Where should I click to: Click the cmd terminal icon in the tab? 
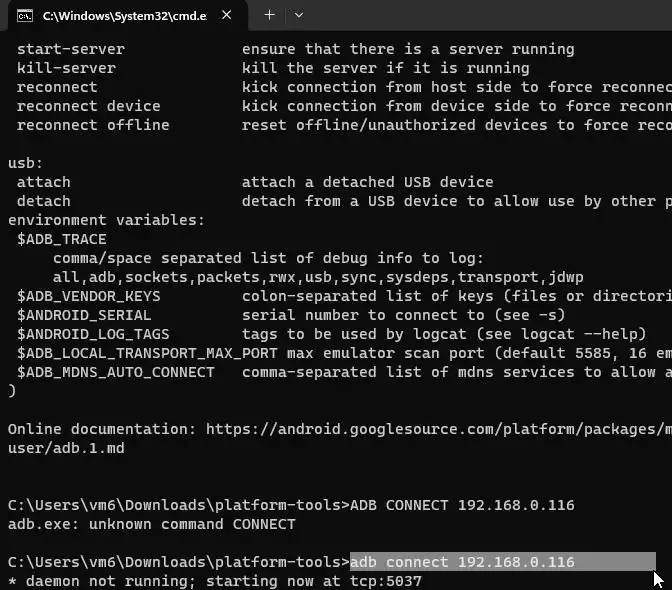click(25, 16)
